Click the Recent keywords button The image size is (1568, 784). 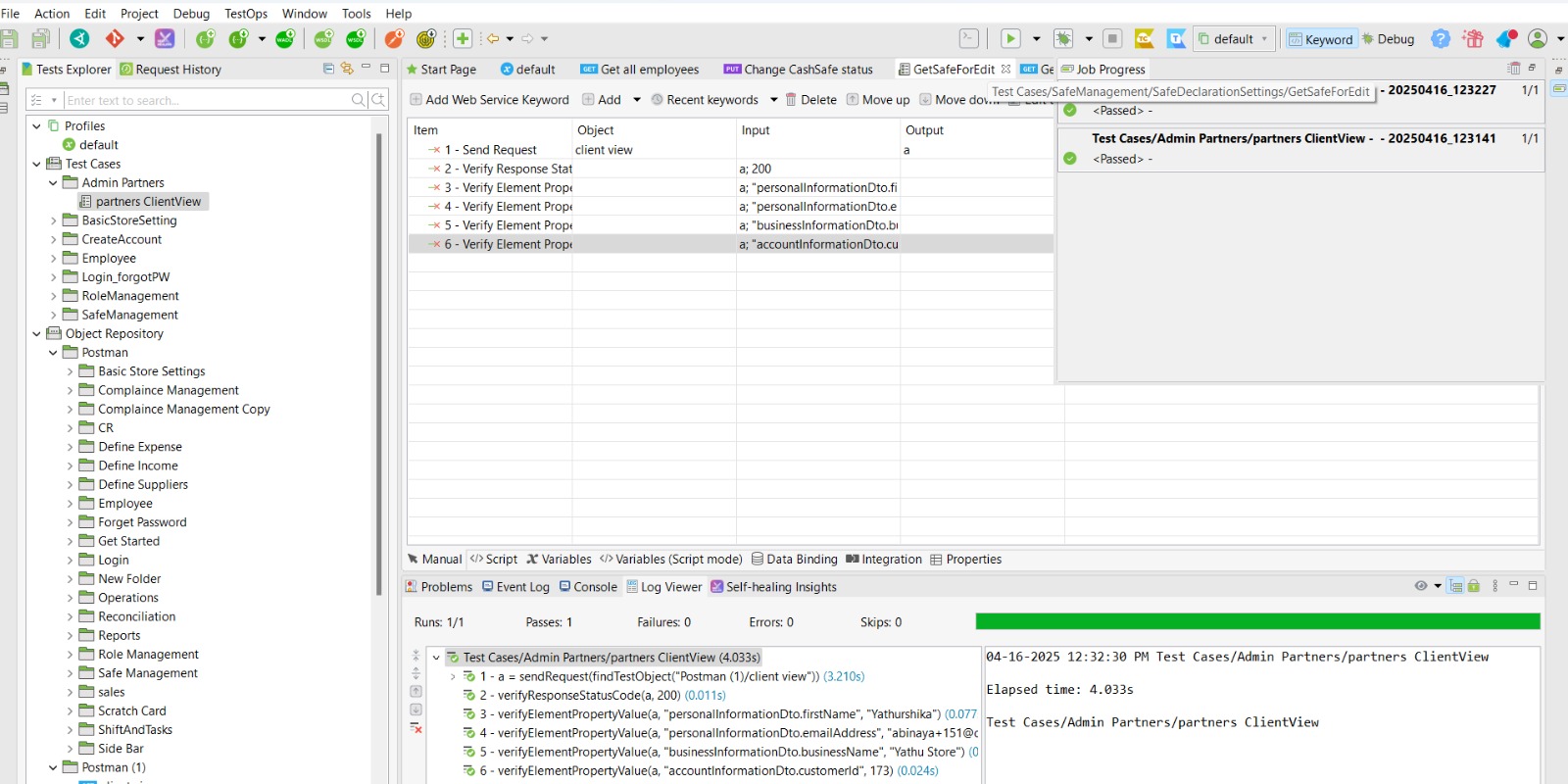click(705, 100)
